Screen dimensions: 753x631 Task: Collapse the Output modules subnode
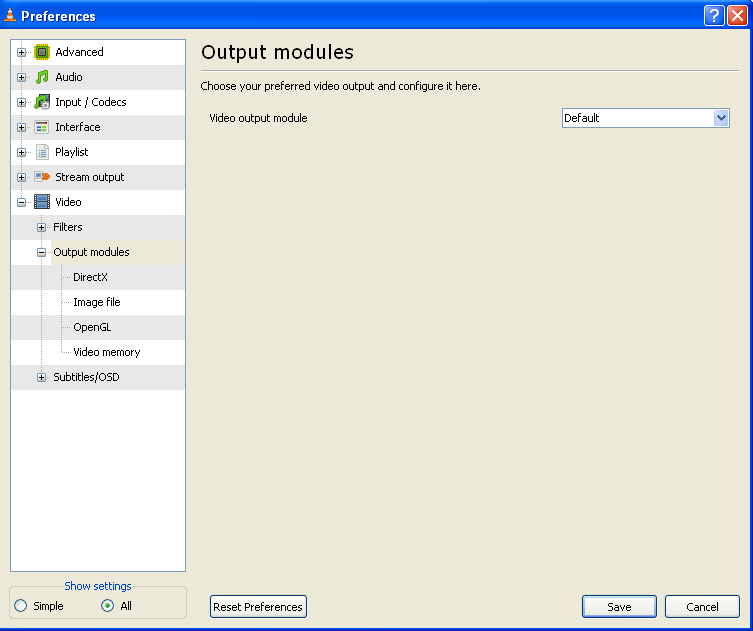tap(41, 252)
